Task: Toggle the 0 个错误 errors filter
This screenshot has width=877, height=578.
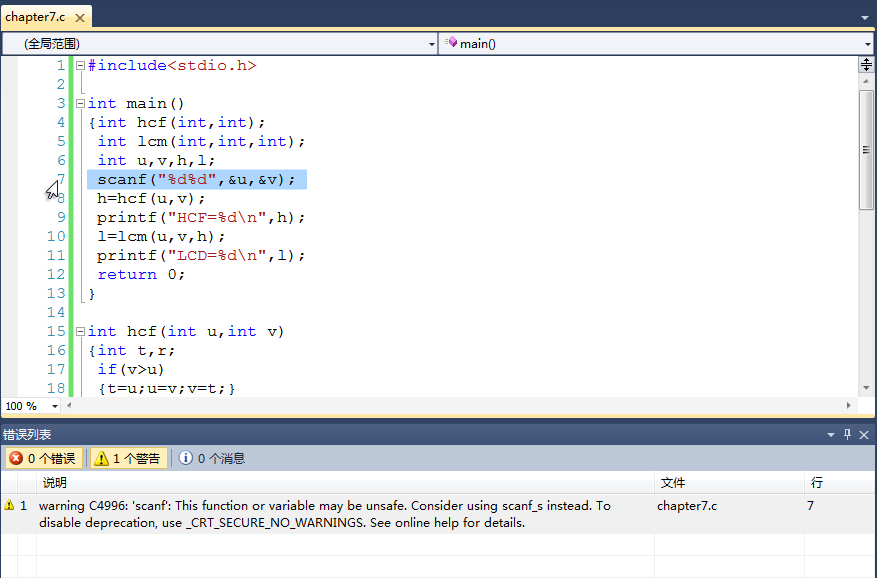Action: 44,458
